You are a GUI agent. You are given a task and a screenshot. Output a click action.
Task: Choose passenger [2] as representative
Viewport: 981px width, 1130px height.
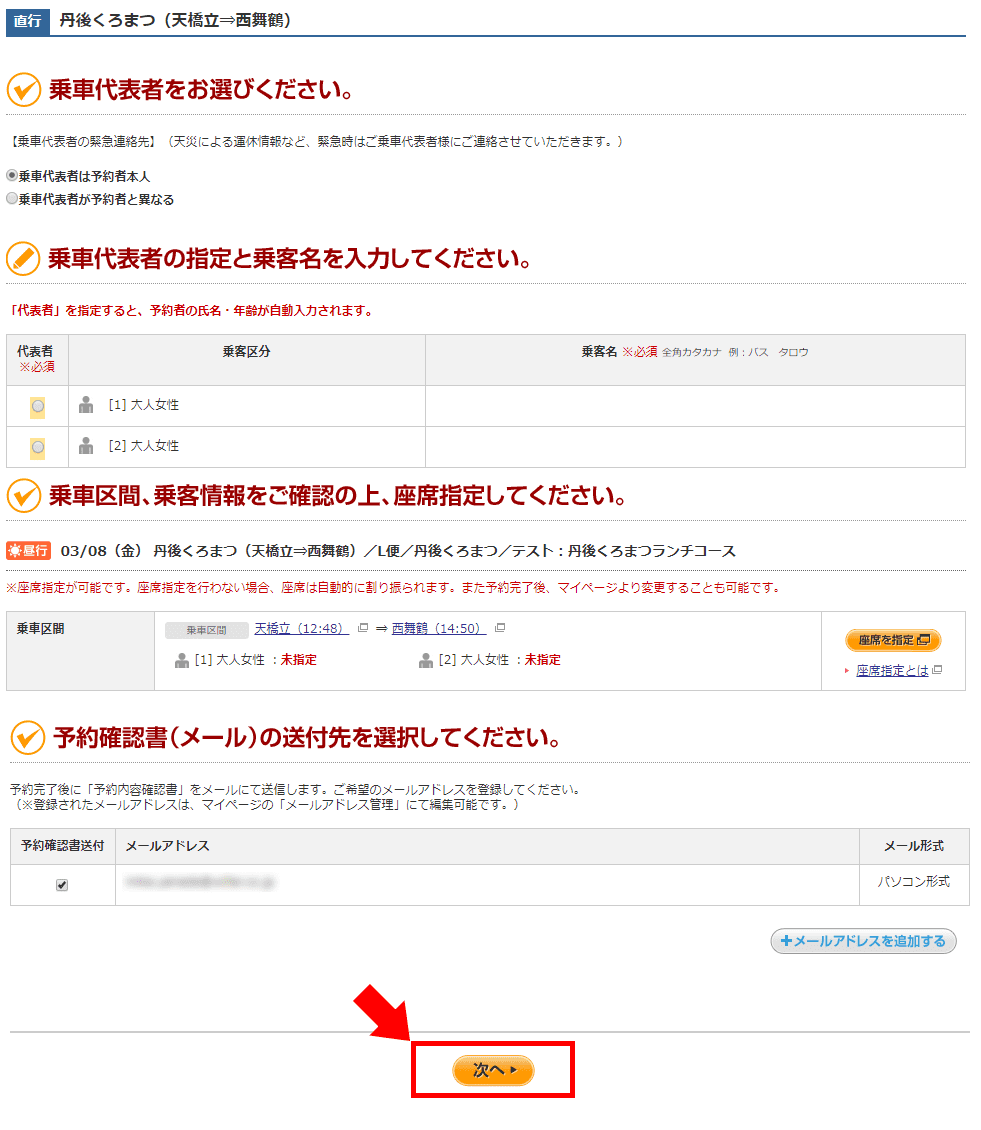click(38, 447)
